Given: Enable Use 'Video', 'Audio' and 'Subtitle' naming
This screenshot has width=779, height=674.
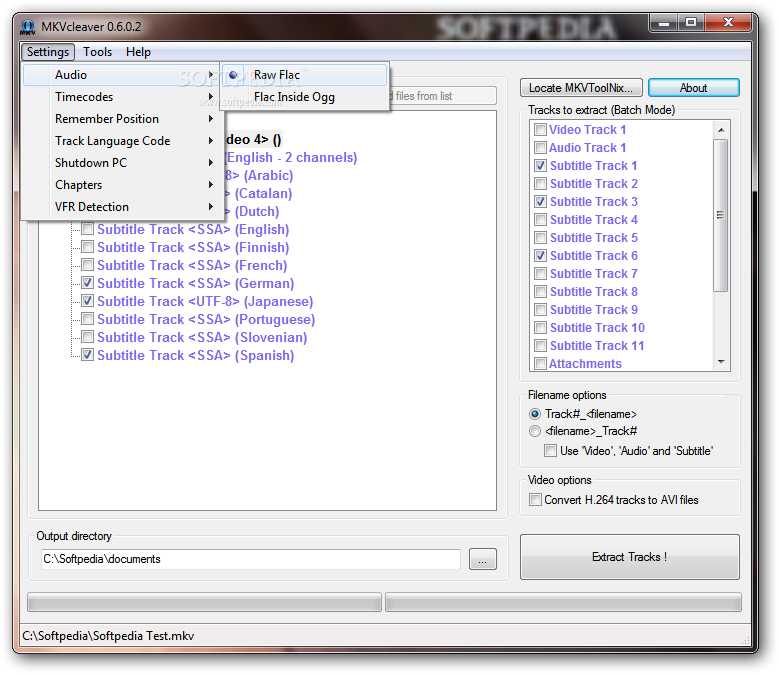Looking at the screenshot, I should click(550, 451).
